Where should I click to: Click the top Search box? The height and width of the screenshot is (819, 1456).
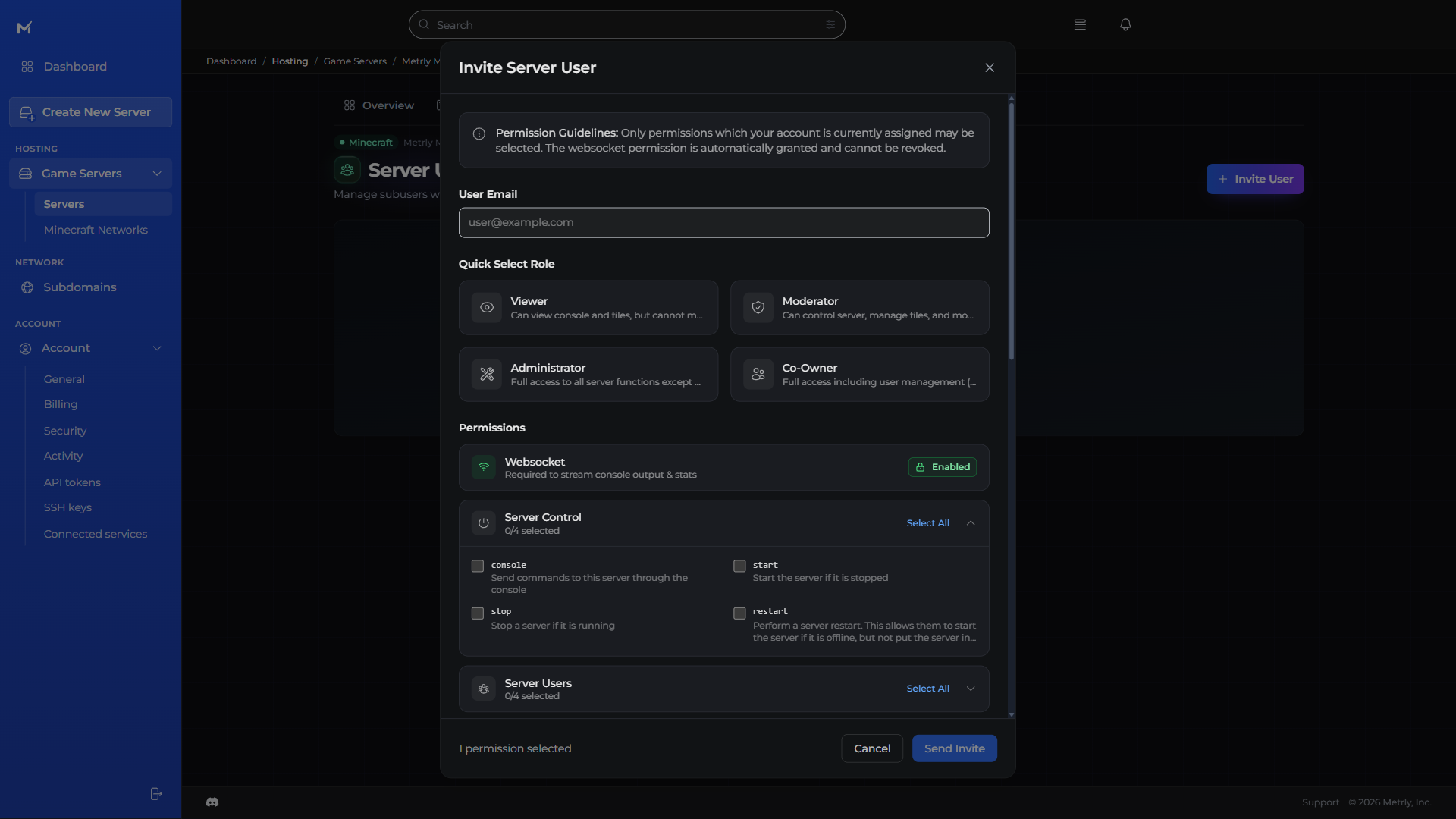point(626,25)
